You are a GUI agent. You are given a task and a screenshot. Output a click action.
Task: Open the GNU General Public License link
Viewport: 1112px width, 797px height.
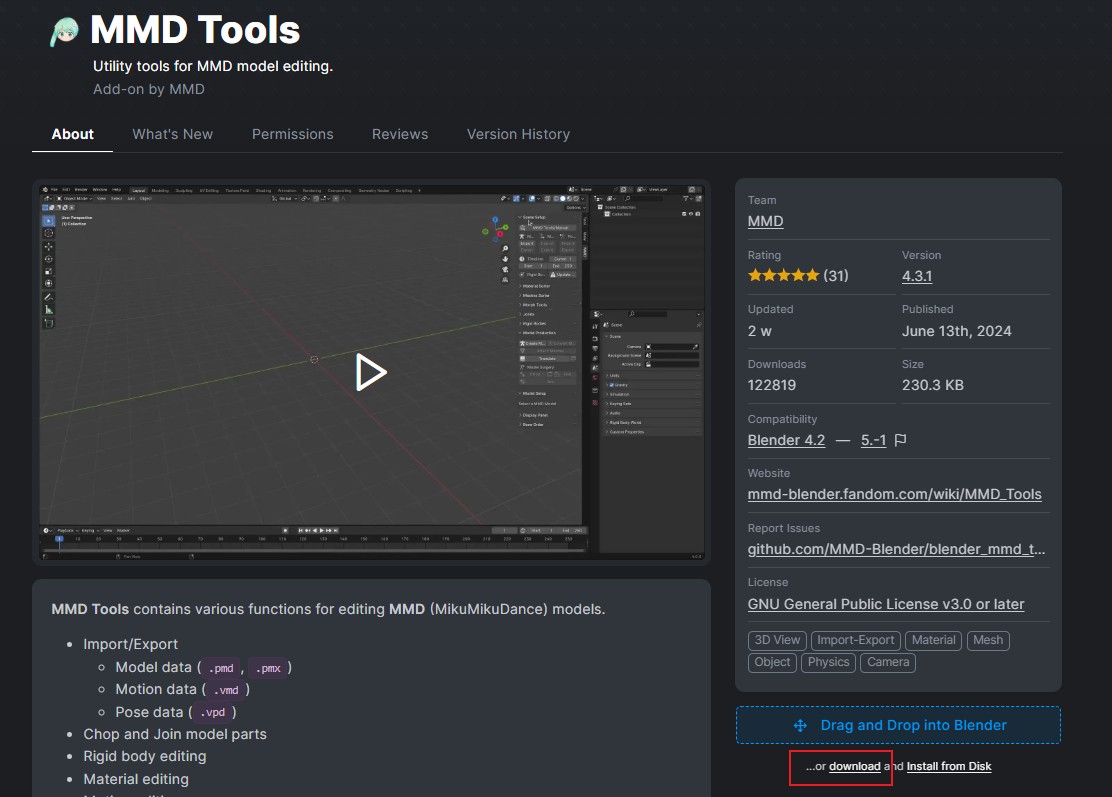click(886, 604)
